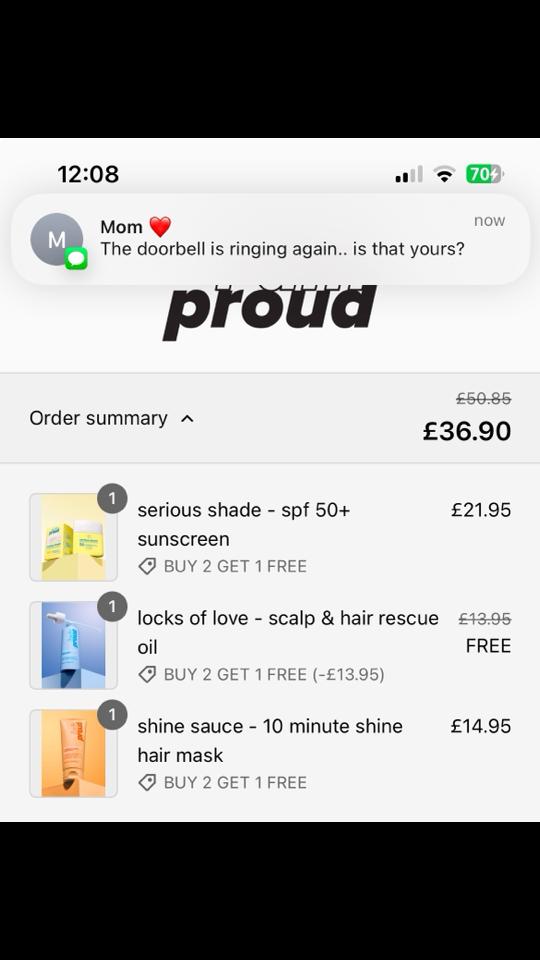This screenshot has width=540, height=960.
Task: Open shine sauce hair mask thumbnail
Action: coord(73,754)
